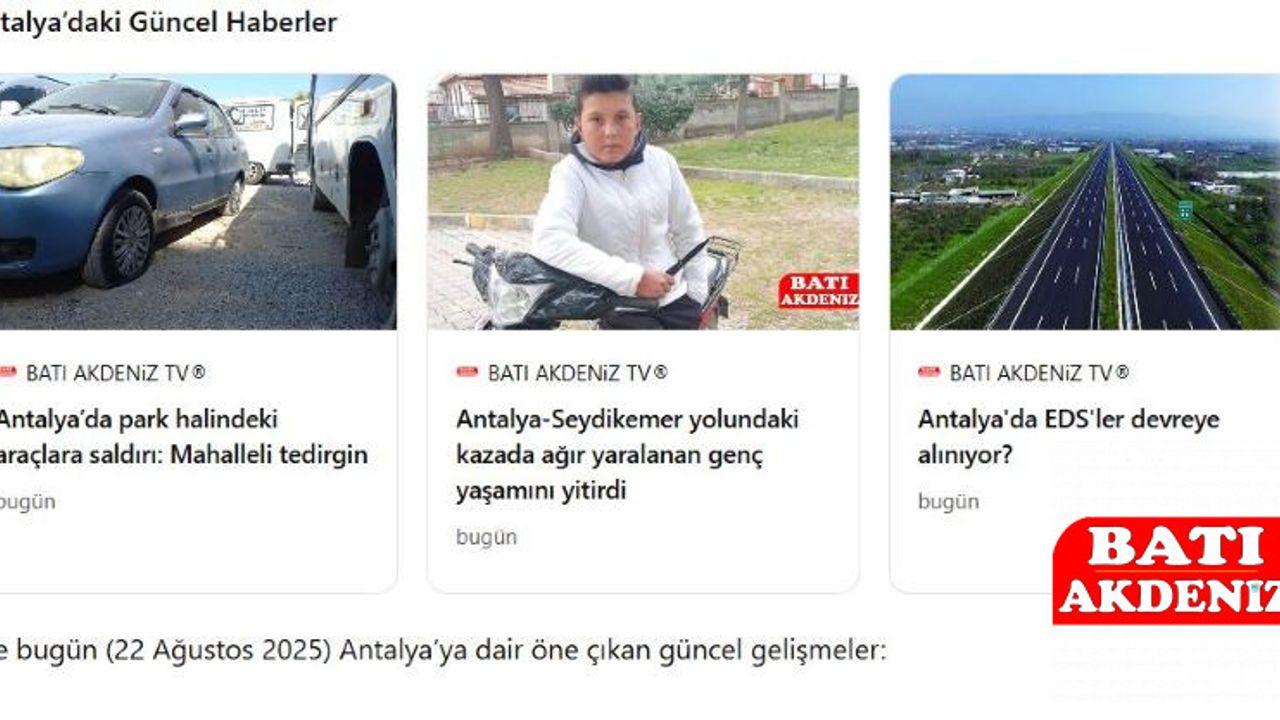
Task: Click the large BATI AKDENİZ red logo
Action: pos(1166,570)
